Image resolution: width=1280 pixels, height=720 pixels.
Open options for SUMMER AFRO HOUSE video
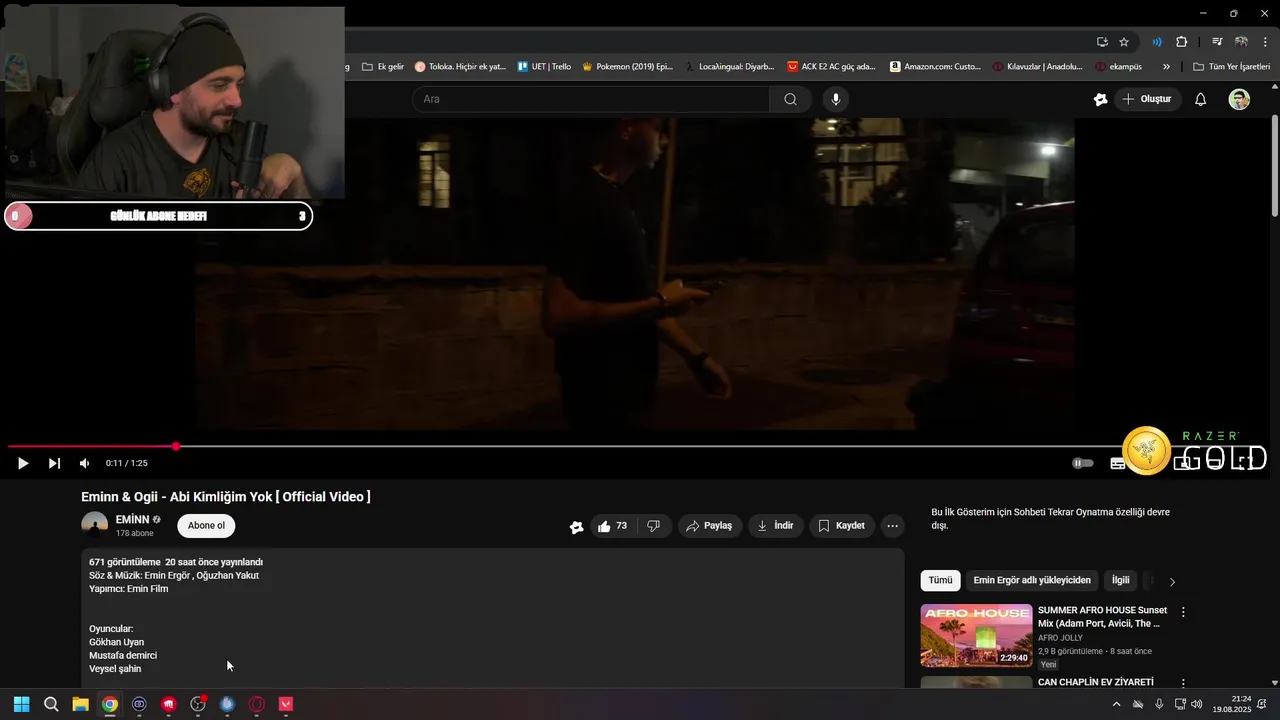(1183, 612)
